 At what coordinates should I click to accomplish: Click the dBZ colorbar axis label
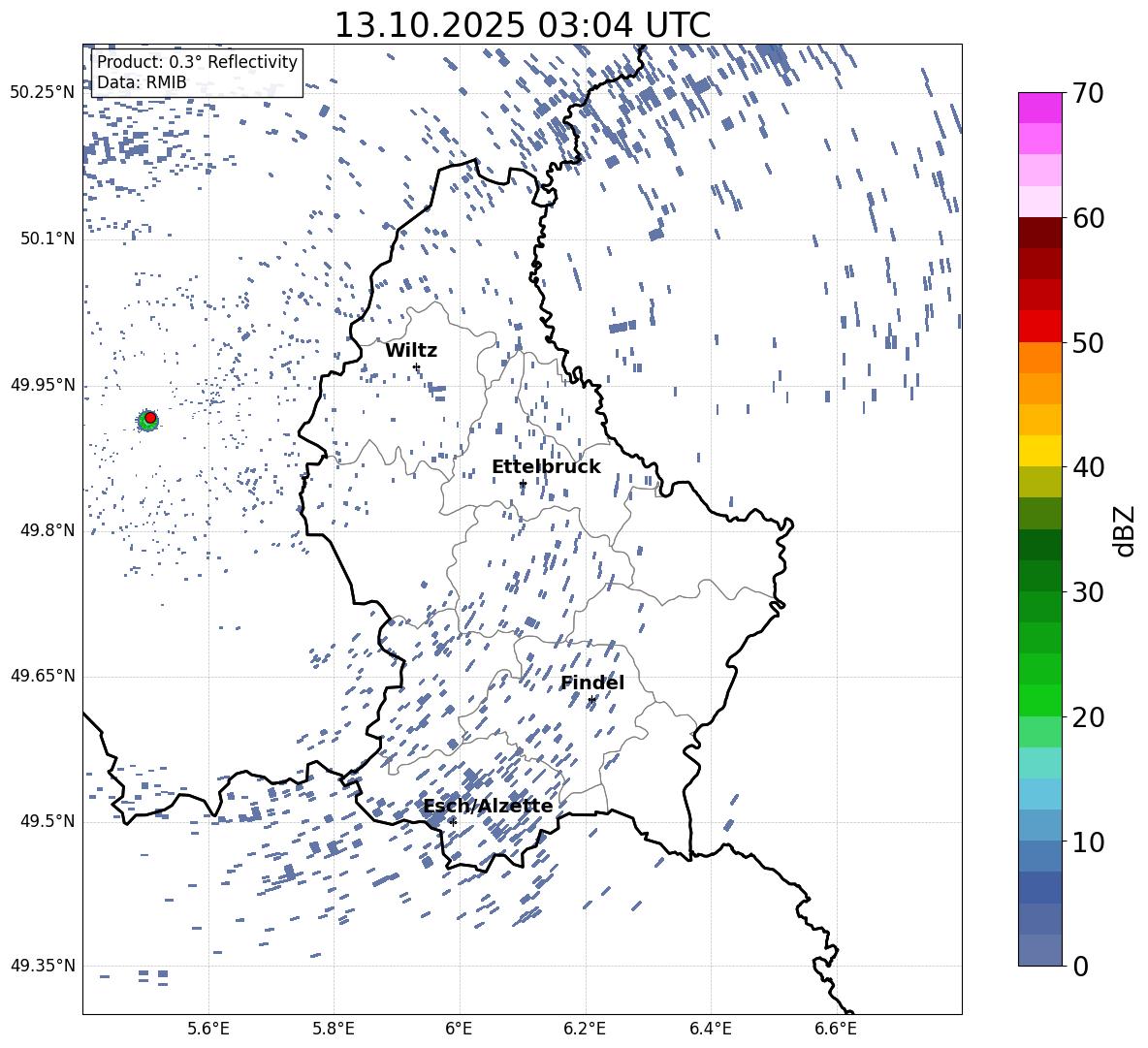click(1125, 530)
